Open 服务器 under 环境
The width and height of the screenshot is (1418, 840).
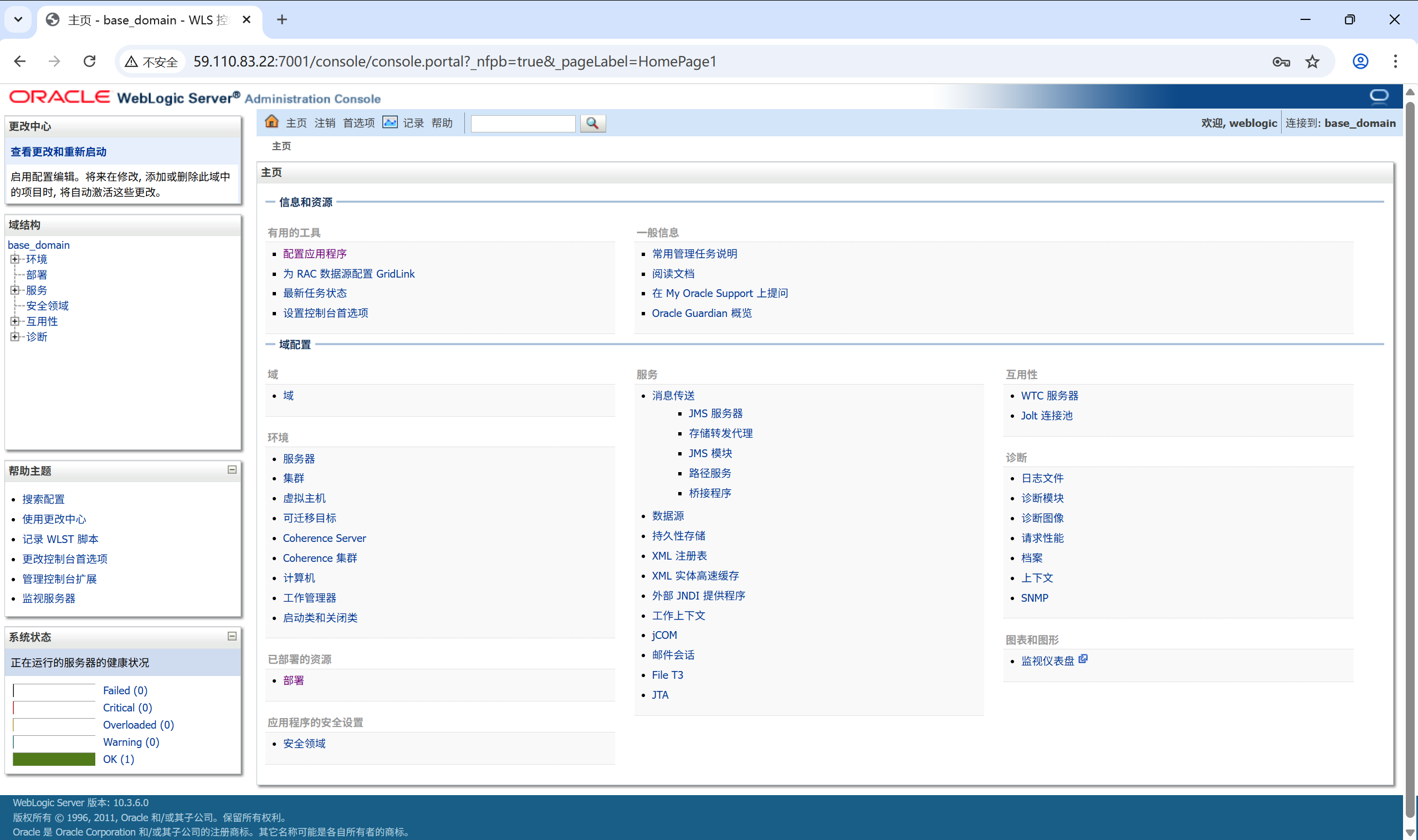coord(299,458)
